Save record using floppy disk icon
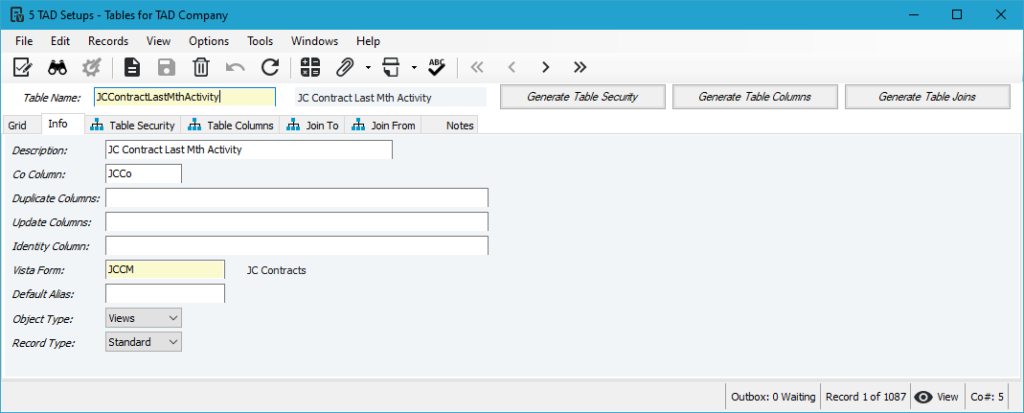This screenshot has width=1024, height=413. pyautogui.click(x=167, y=67)
